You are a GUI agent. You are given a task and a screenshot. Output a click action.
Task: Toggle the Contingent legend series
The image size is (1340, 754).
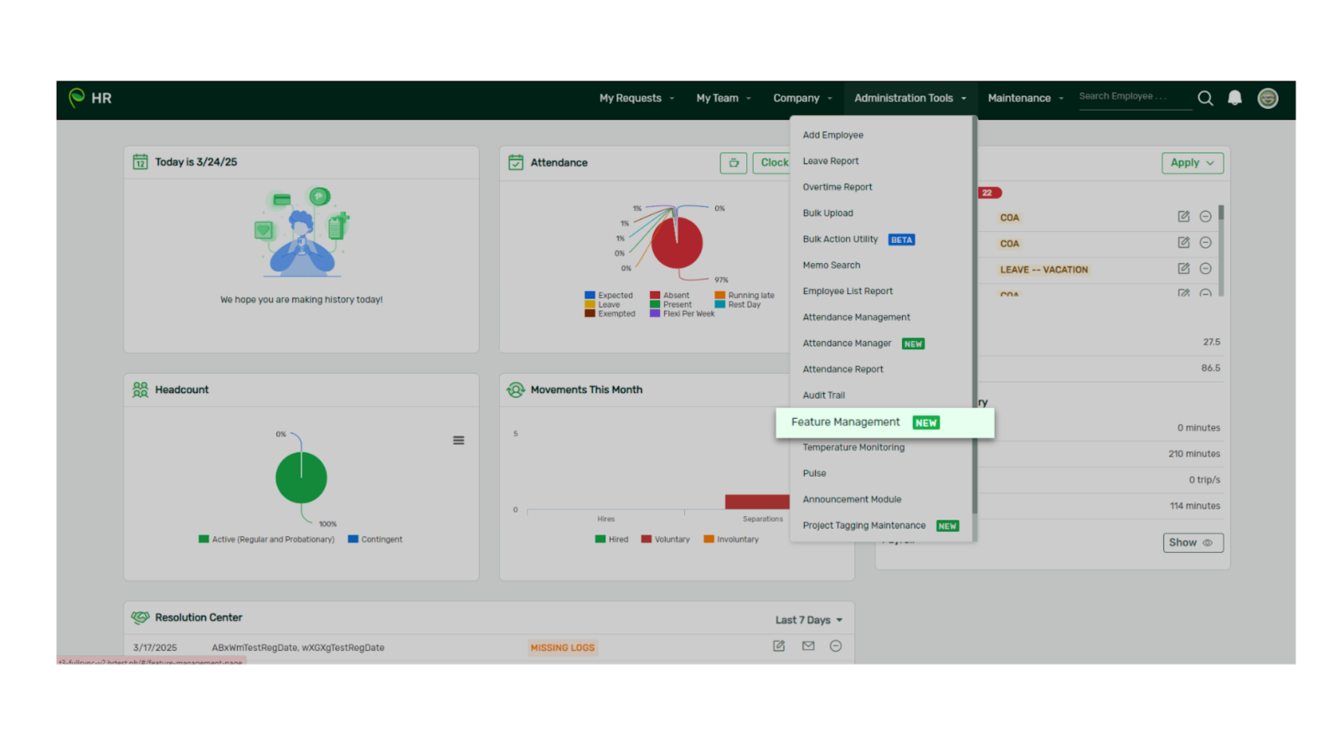click(375, 539)
